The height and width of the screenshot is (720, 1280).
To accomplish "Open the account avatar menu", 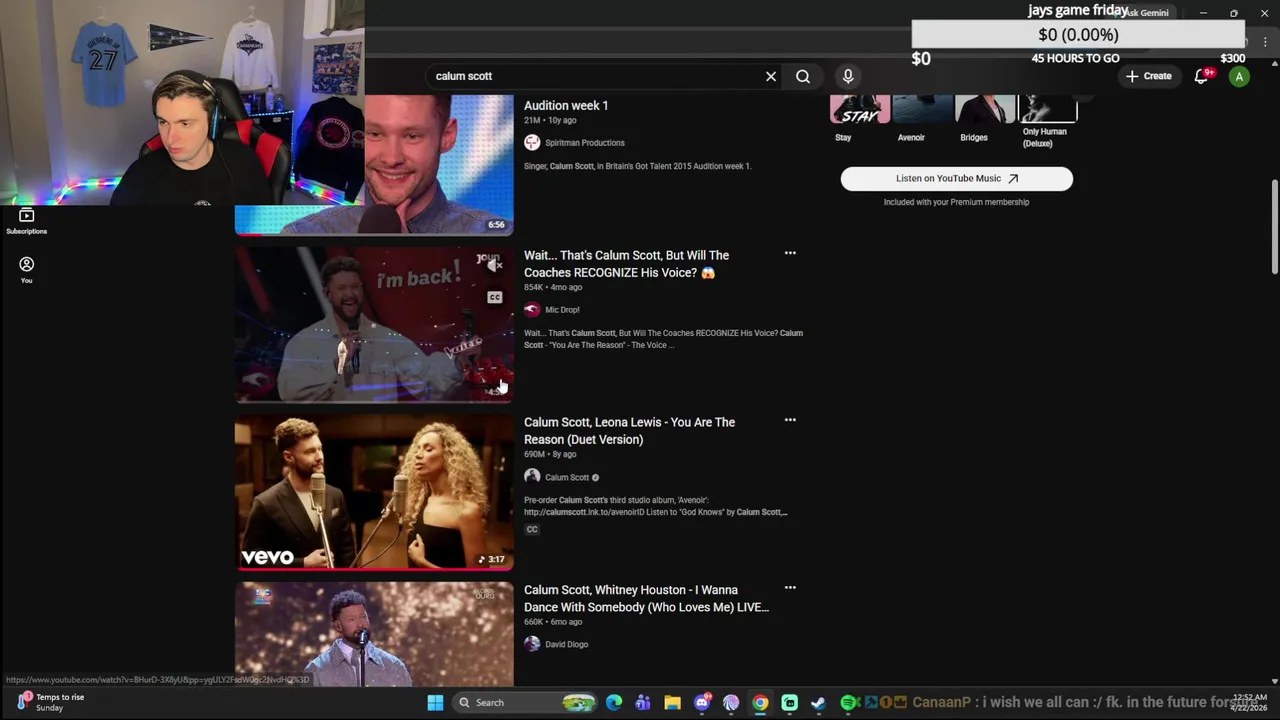I will point(1239,76).
